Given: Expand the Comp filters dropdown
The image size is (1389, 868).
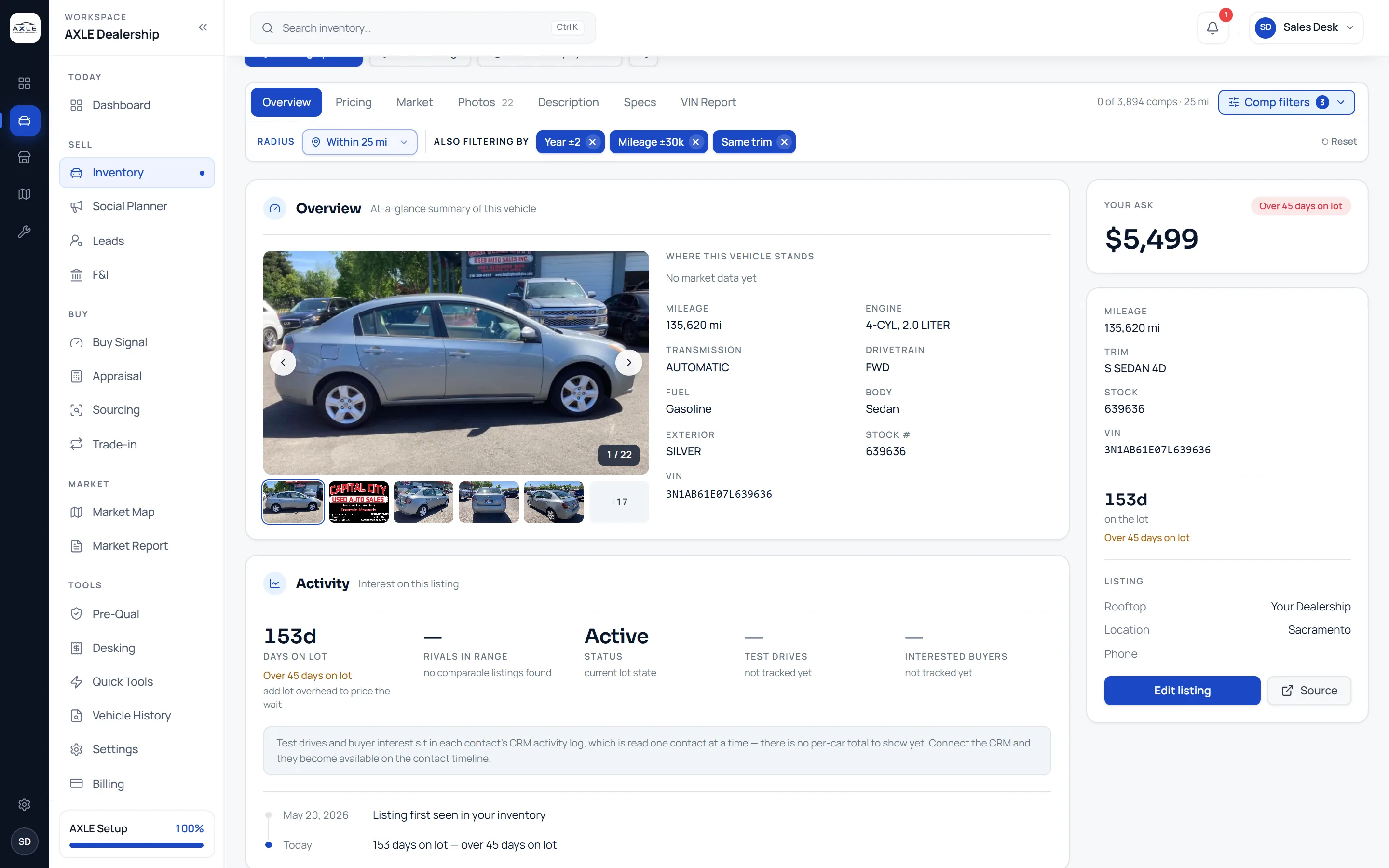Looking at the screenshot, I should [x=1286, y=102].
